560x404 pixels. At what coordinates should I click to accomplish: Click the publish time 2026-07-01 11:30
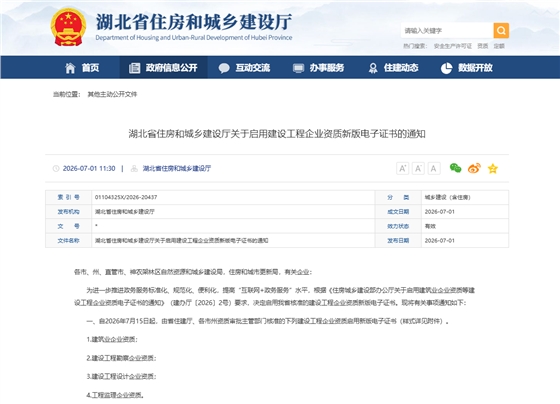pyautogui.click(x=89, y=168)
